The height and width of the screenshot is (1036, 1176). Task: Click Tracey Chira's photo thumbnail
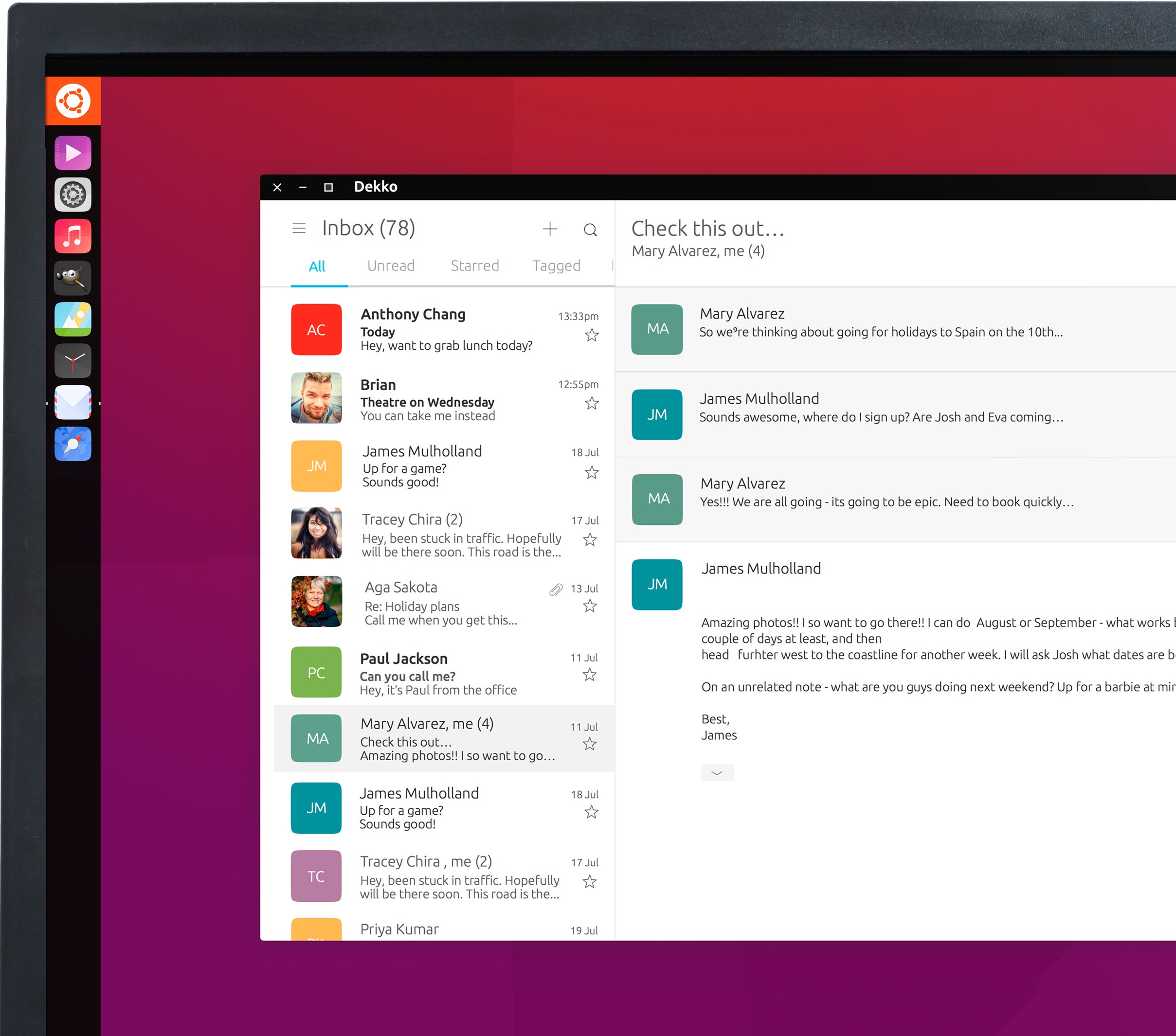coord(316,533)
